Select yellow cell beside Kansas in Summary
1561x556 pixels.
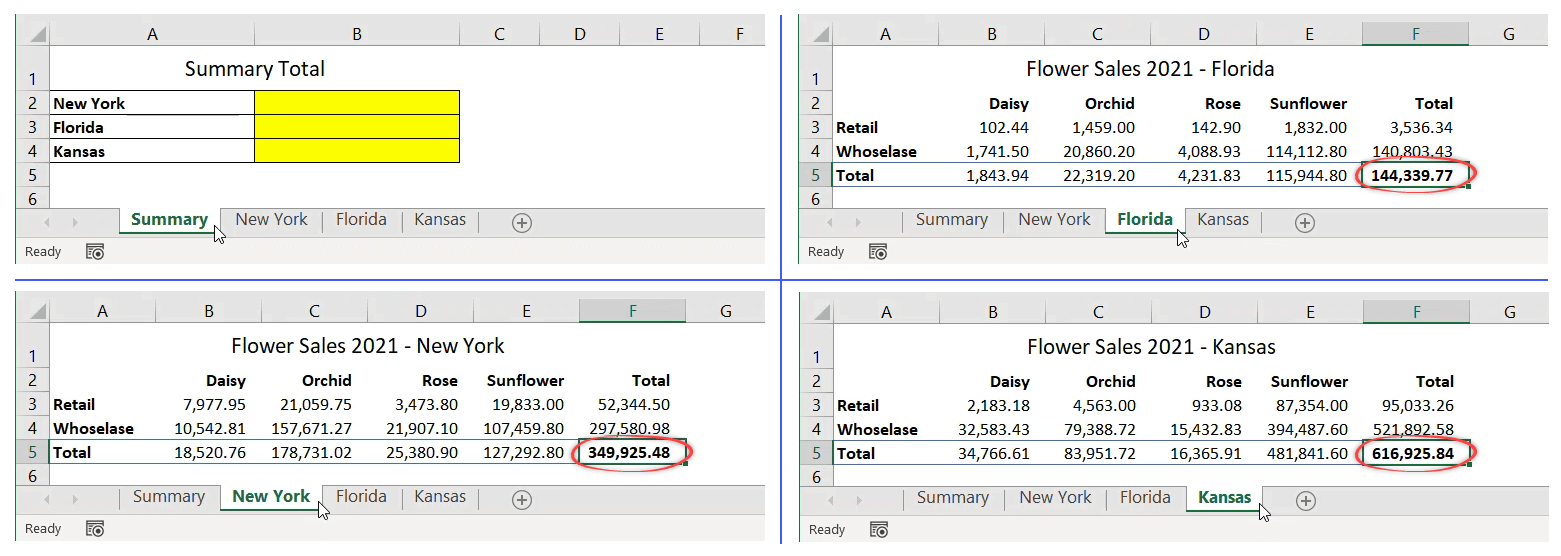click(357, 151)
